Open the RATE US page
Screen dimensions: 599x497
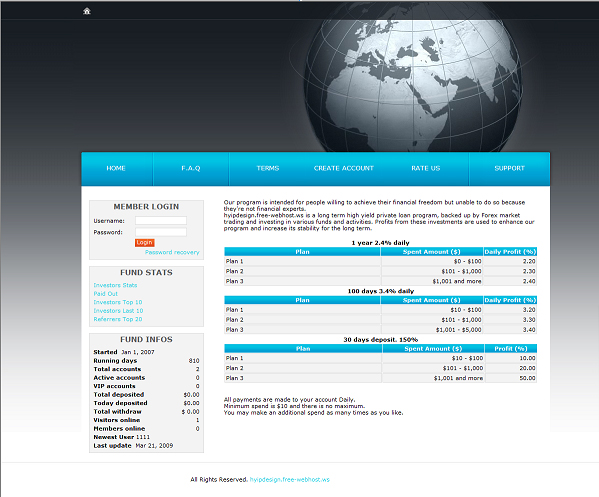426,168
